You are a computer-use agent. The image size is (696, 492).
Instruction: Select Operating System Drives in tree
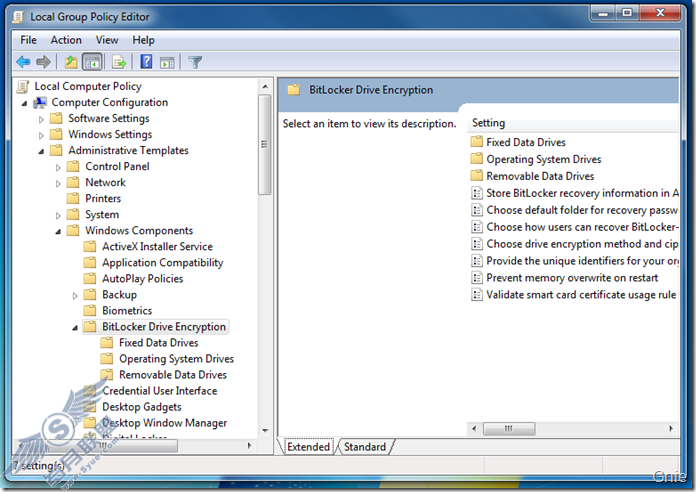tap(176, 359)
